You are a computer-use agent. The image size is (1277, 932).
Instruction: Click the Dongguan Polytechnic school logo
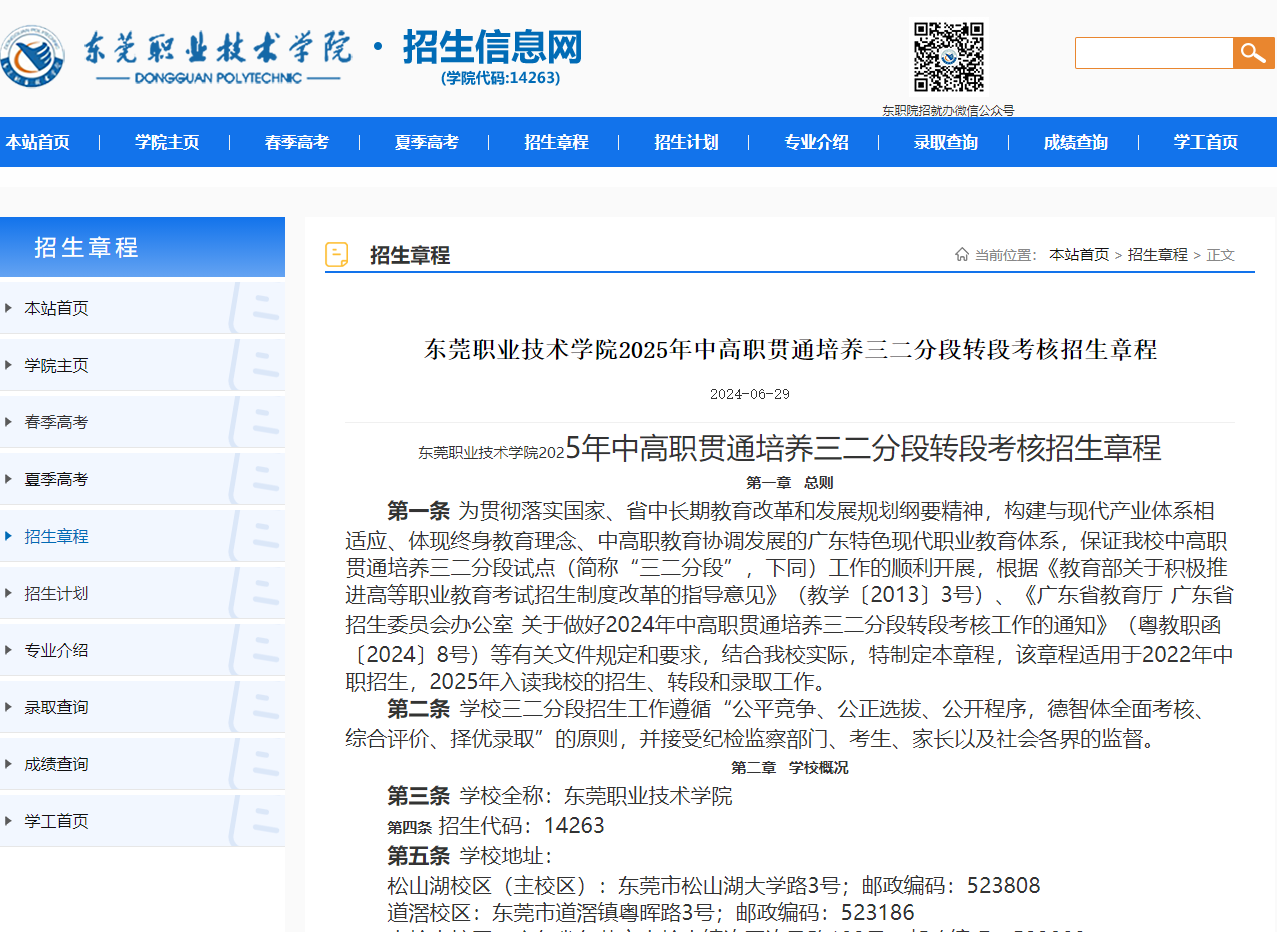33,54
